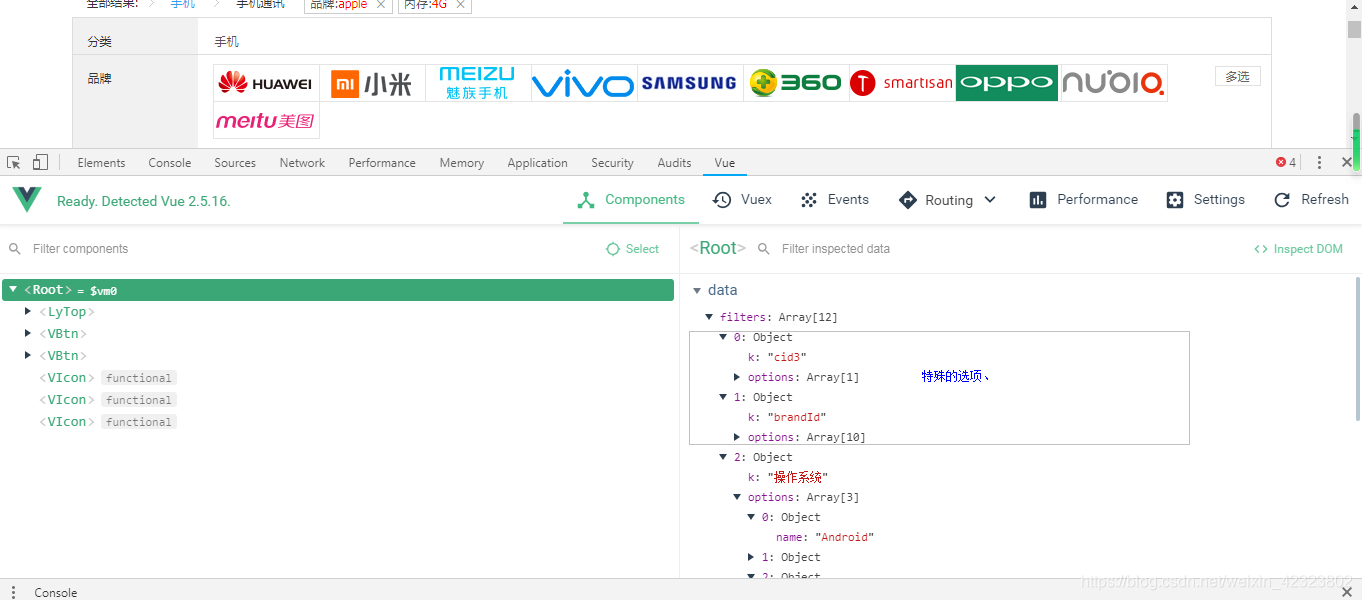Viewport: 1362px width, 600px height.
Task: Select the Vue DevTools tab
Action: (x=724, y=163)
